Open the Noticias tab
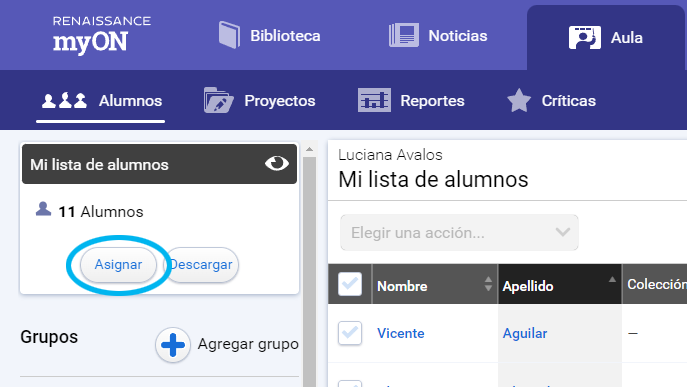 pyautogui.click(x=438, y=36)
